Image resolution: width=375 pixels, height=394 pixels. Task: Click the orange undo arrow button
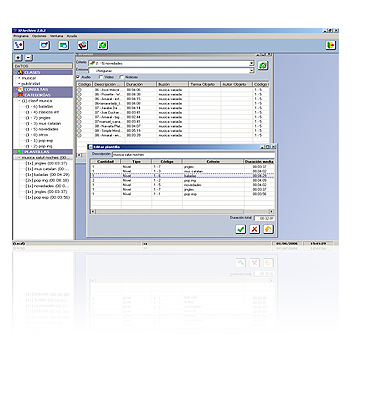coord(268,229)
